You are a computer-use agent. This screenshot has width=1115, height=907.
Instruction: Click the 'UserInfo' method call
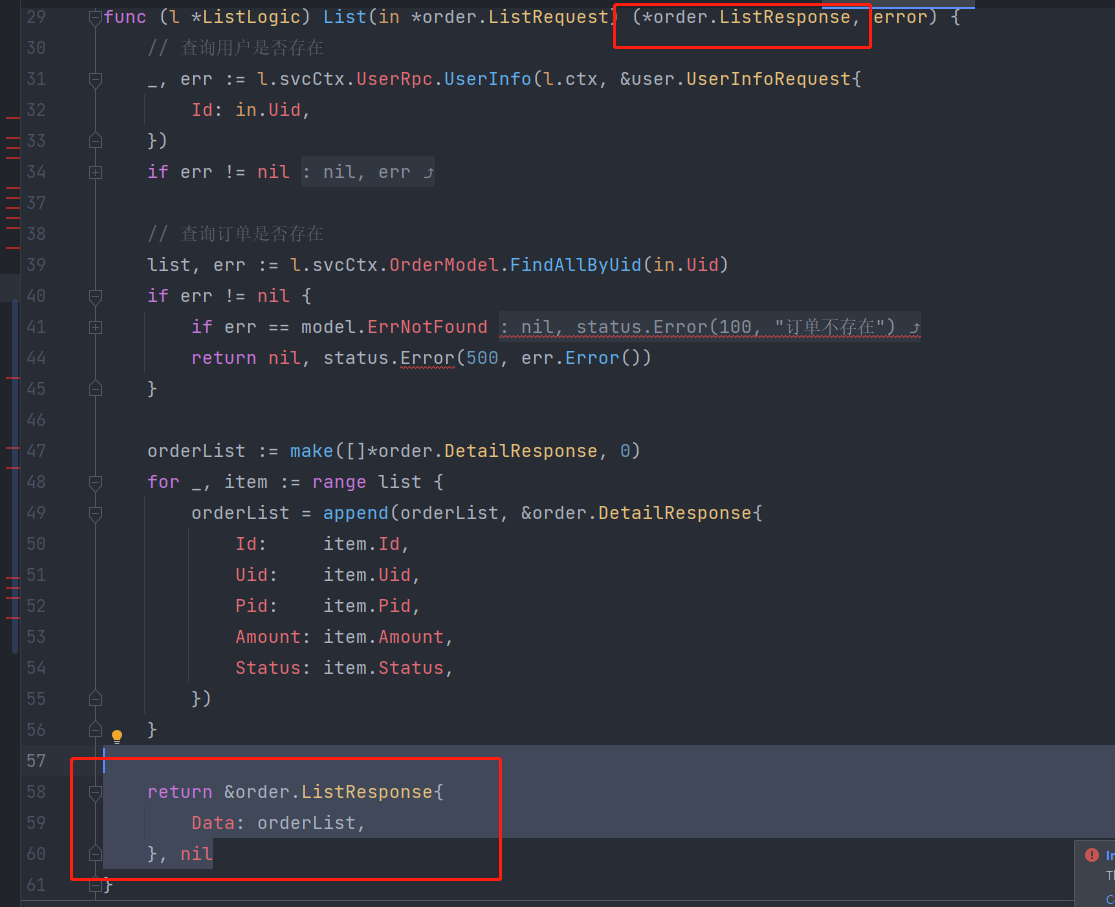(488, 79)
